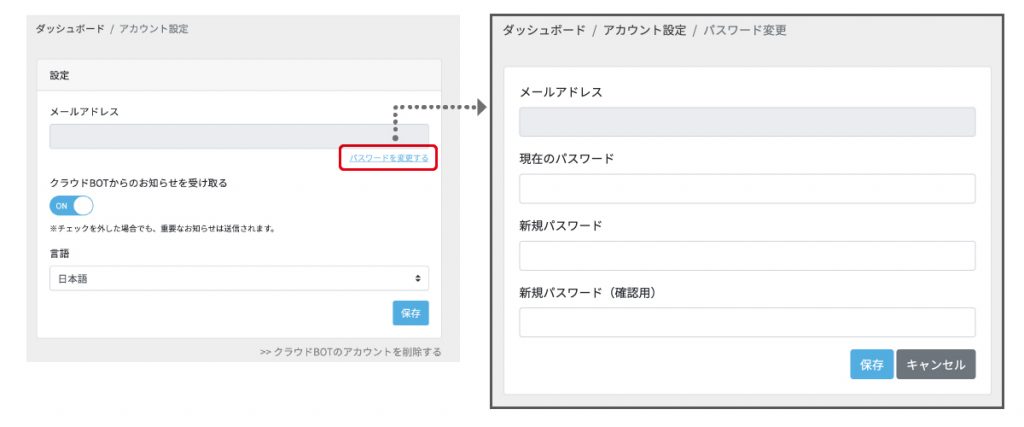Click the greyed email field in password form
The width and height of the screenshot is (1024, 427).
click(x=746, y=122)
